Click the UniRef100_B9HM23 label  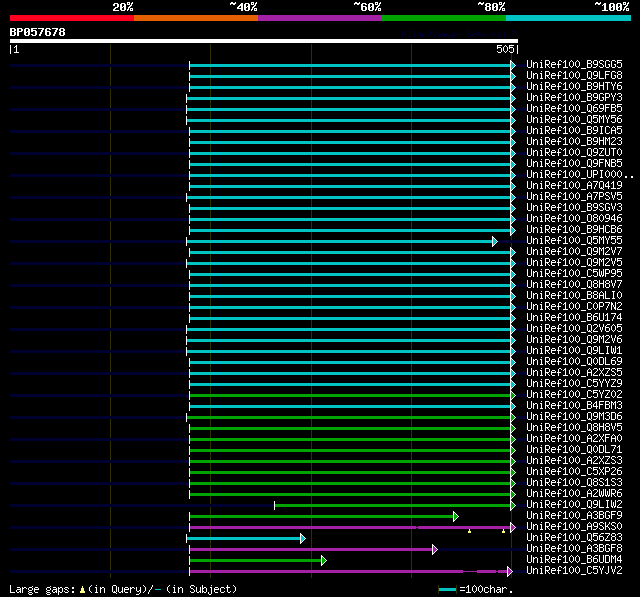[574, 142]
